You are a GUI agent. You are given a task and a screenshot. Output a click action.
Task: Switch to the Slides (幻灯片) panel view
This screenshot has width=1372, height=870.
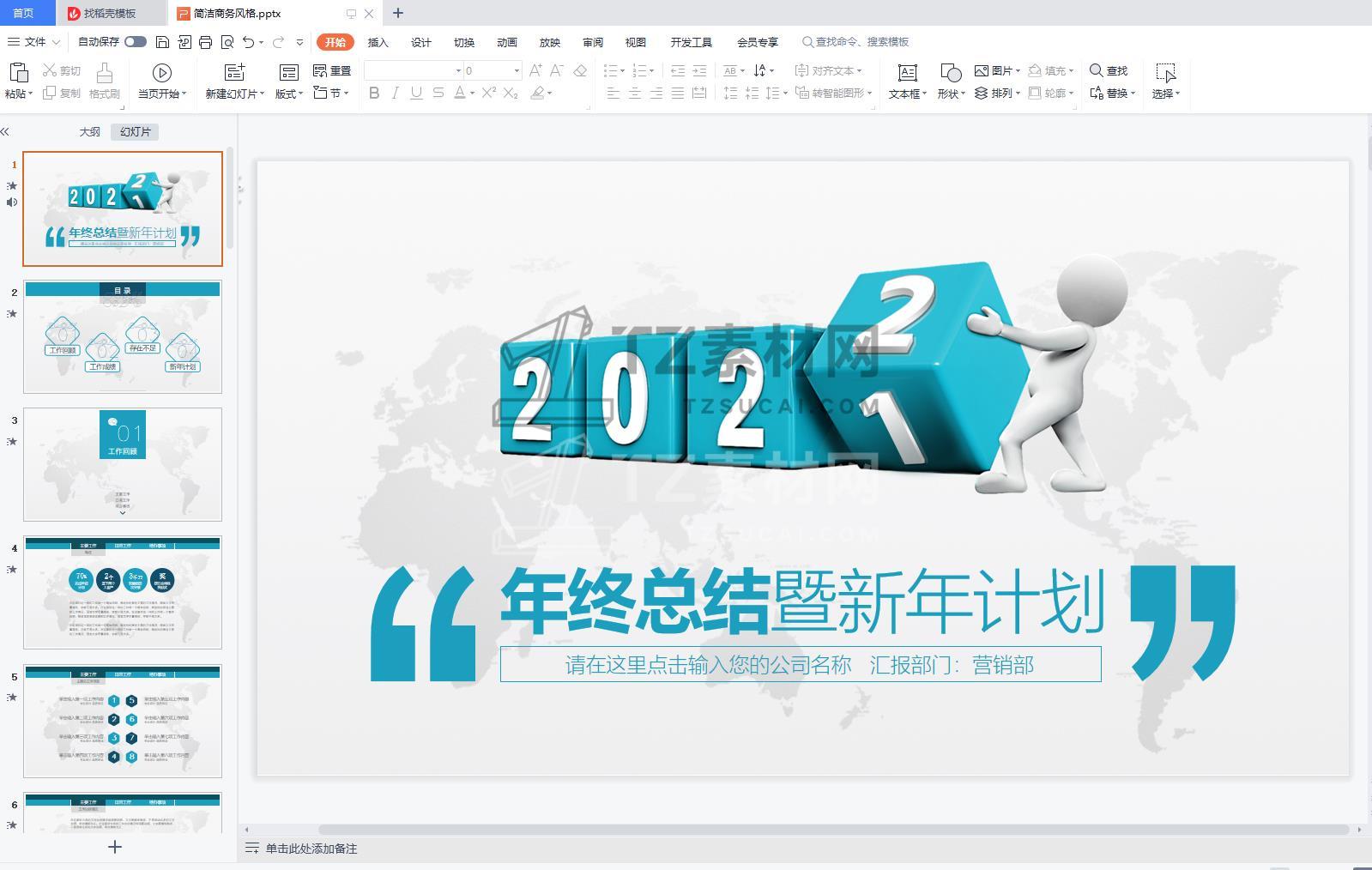(135, 131)
